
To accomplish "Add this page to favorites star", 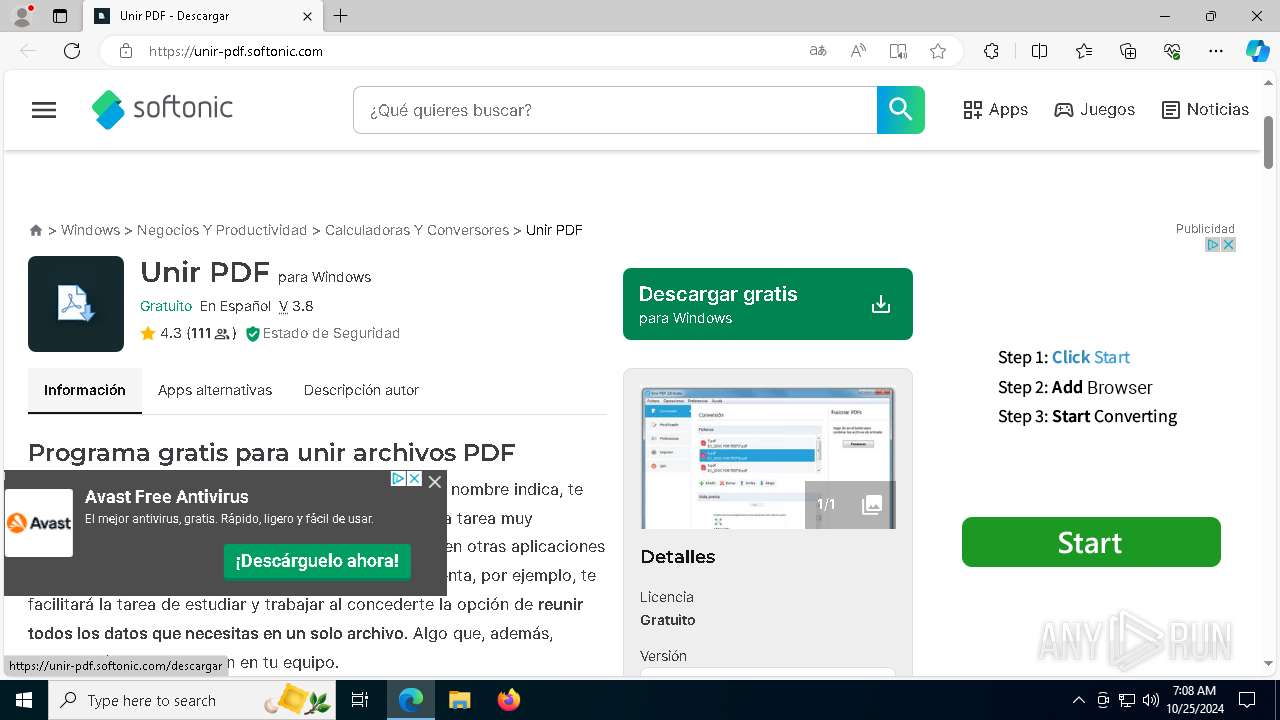I will pyautogui.click(x=938, y=51).
